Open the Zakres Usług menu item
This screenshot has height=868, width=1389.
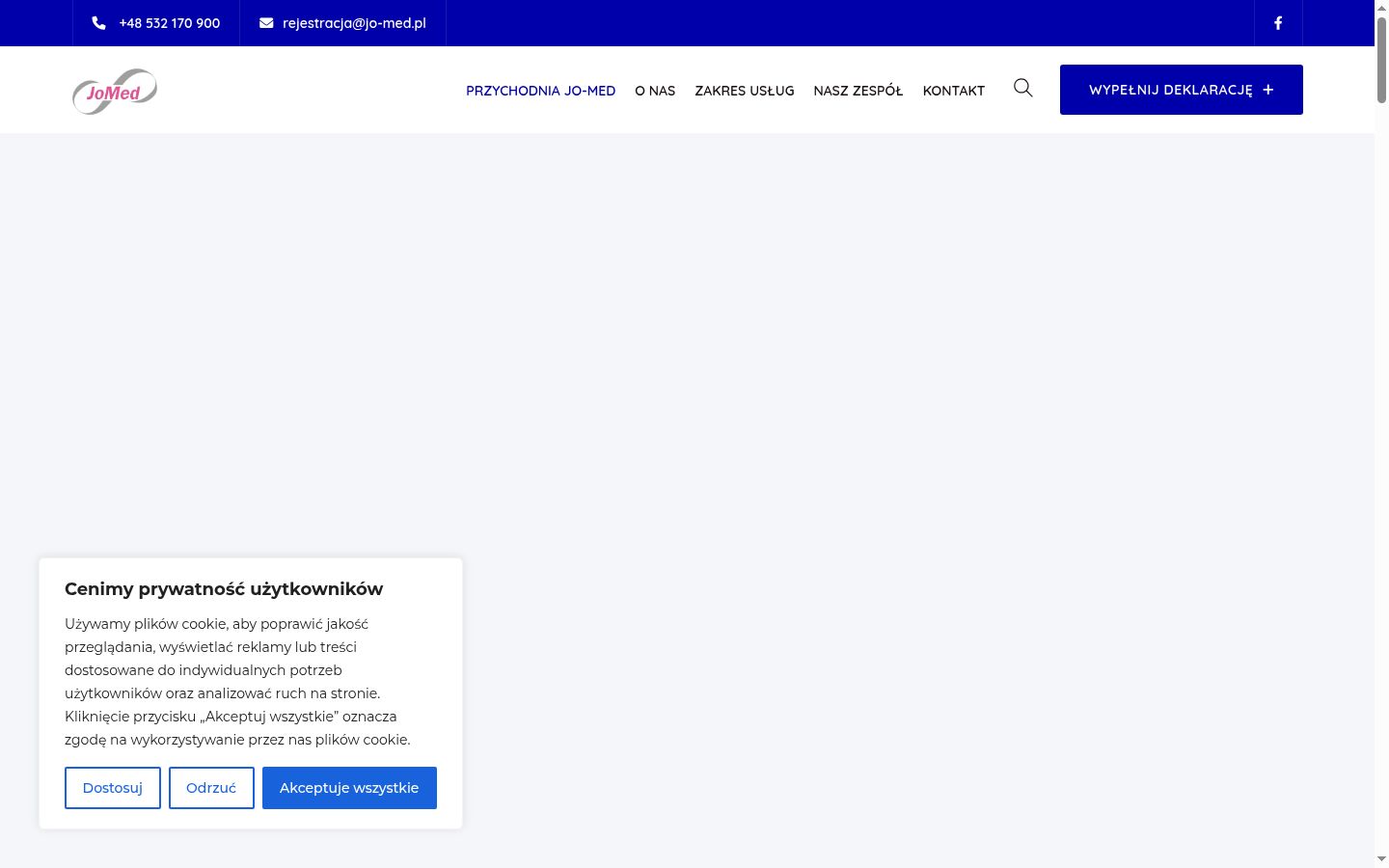pos(745,91)
